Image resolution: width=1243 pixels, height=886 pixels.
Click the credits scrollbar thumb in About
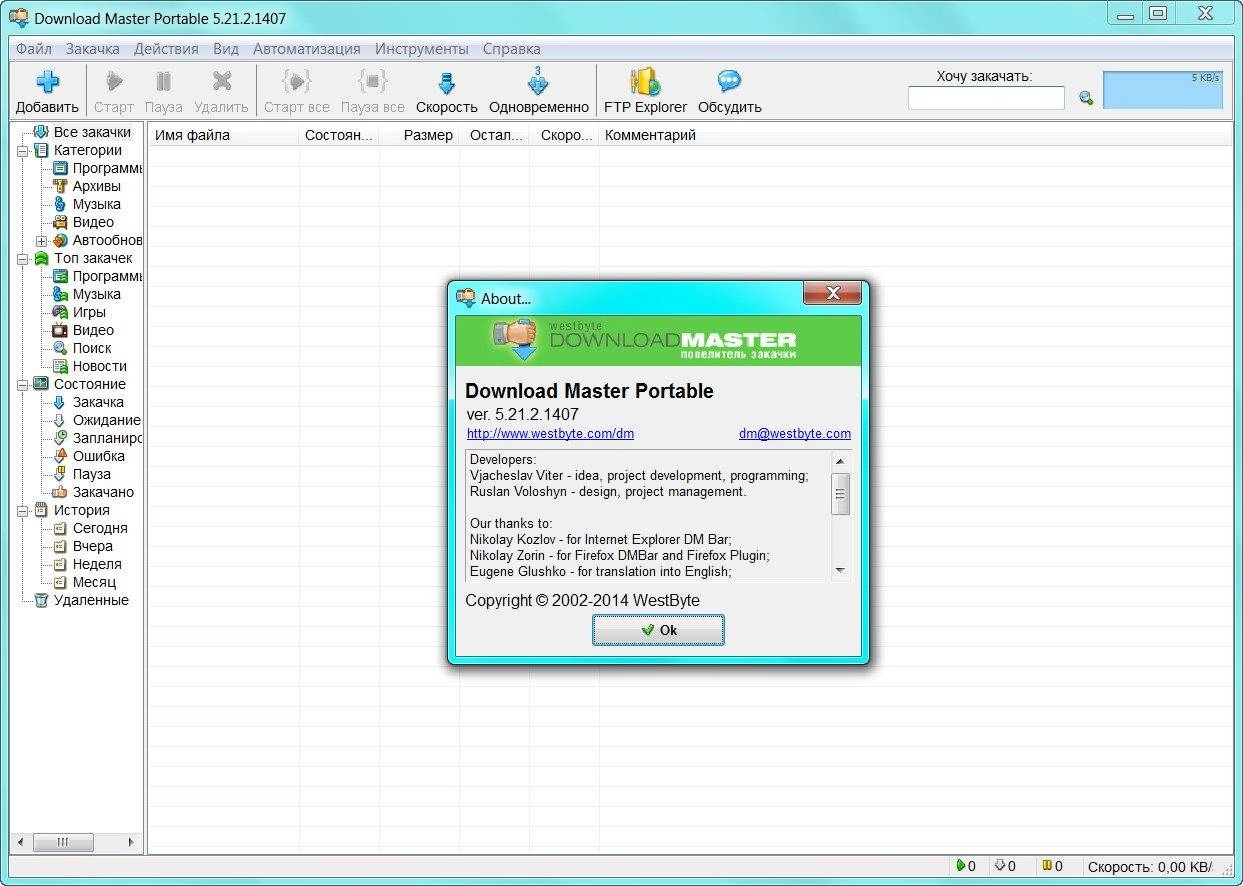[x=840, y=494]
